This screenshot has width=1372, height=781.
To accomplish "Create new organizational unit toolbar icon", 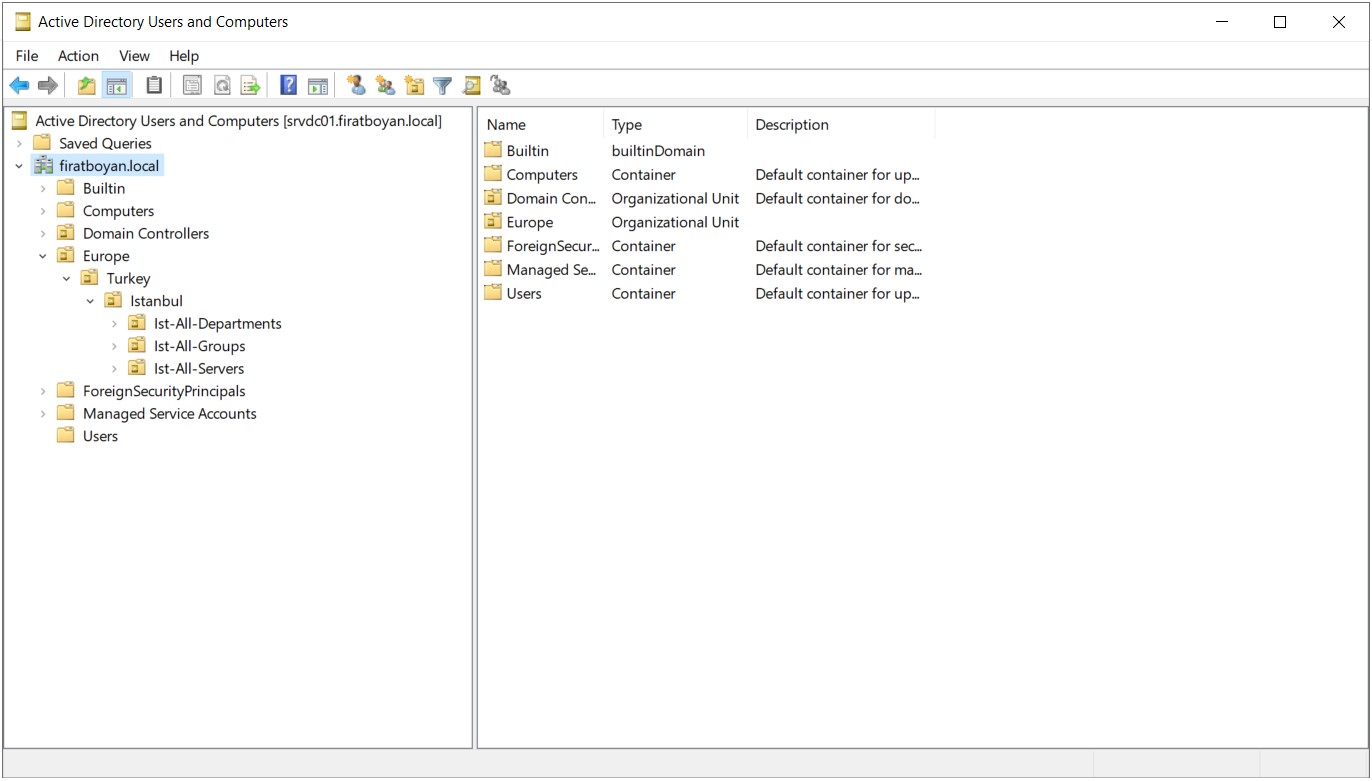I will click(414, 86).
